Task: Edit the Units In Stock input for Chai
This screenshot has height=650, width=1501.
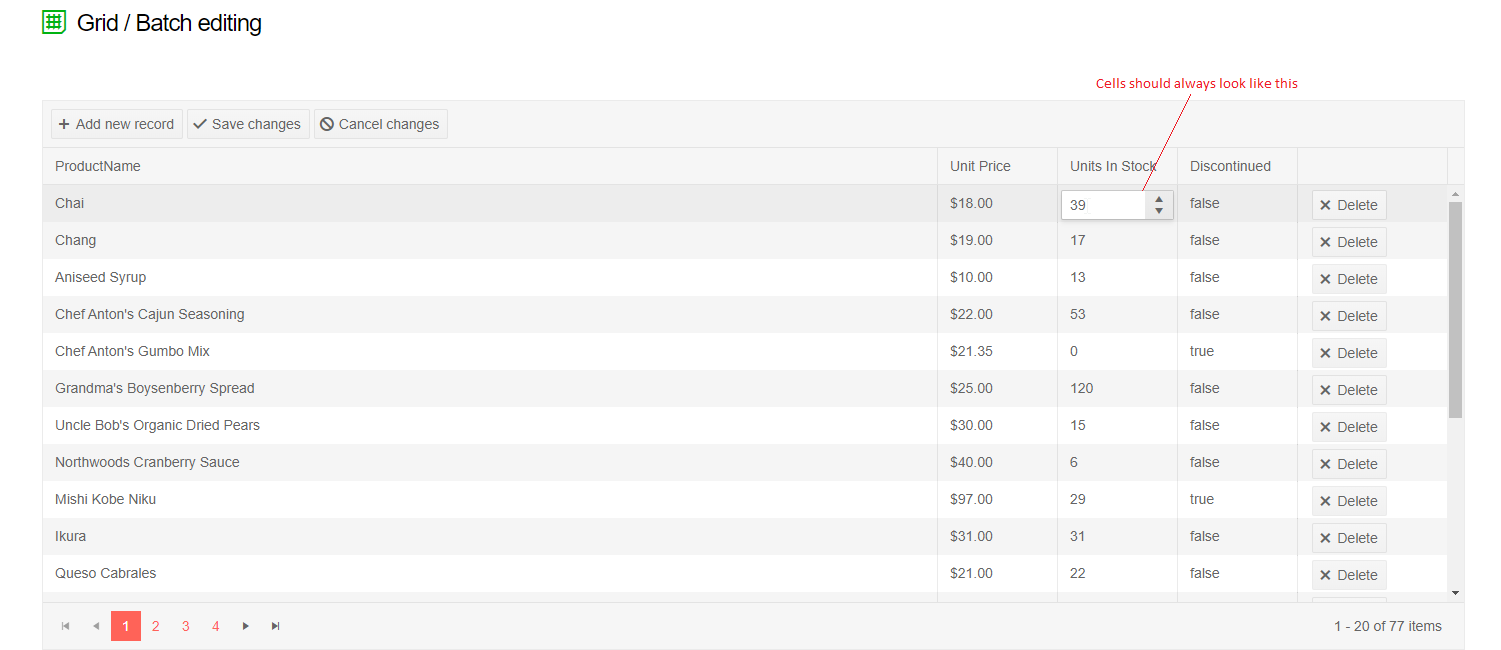Action: (1103, 205)
